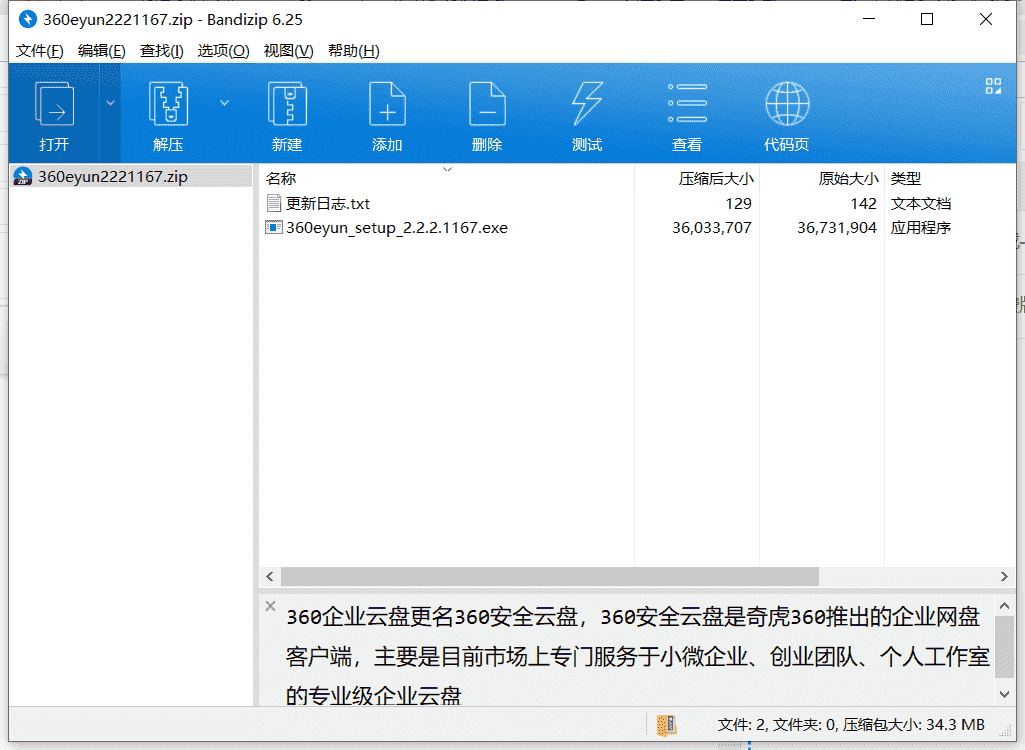1025x750 pixels.
Task: Click the text document icon of 更新日志.txt
Action: pyautogui.click(x=274, y=203)
